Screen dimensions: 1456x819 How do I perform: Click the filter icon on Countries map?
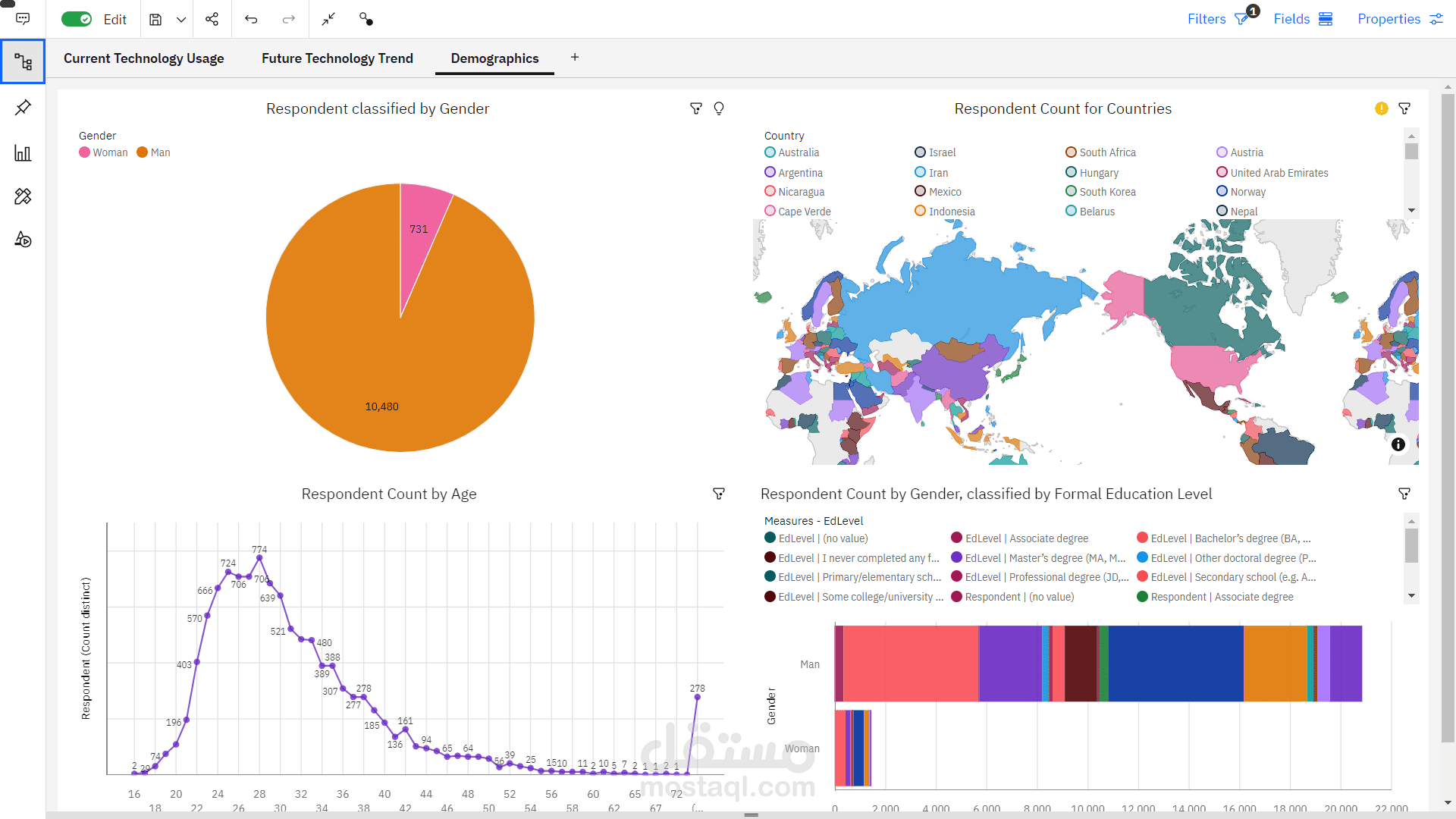(x=1404, y=108)
